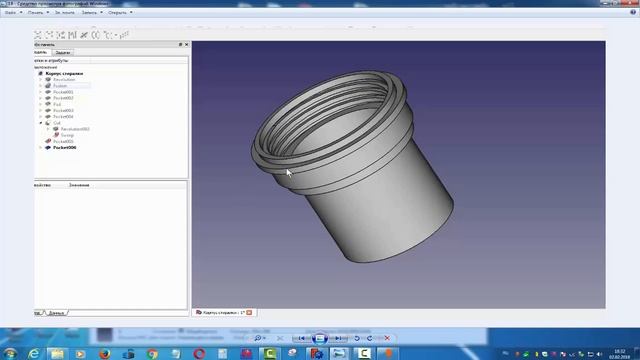Go to next image in Photo Viewer
This screenshot has width=640, height=360.
point(339,338)
